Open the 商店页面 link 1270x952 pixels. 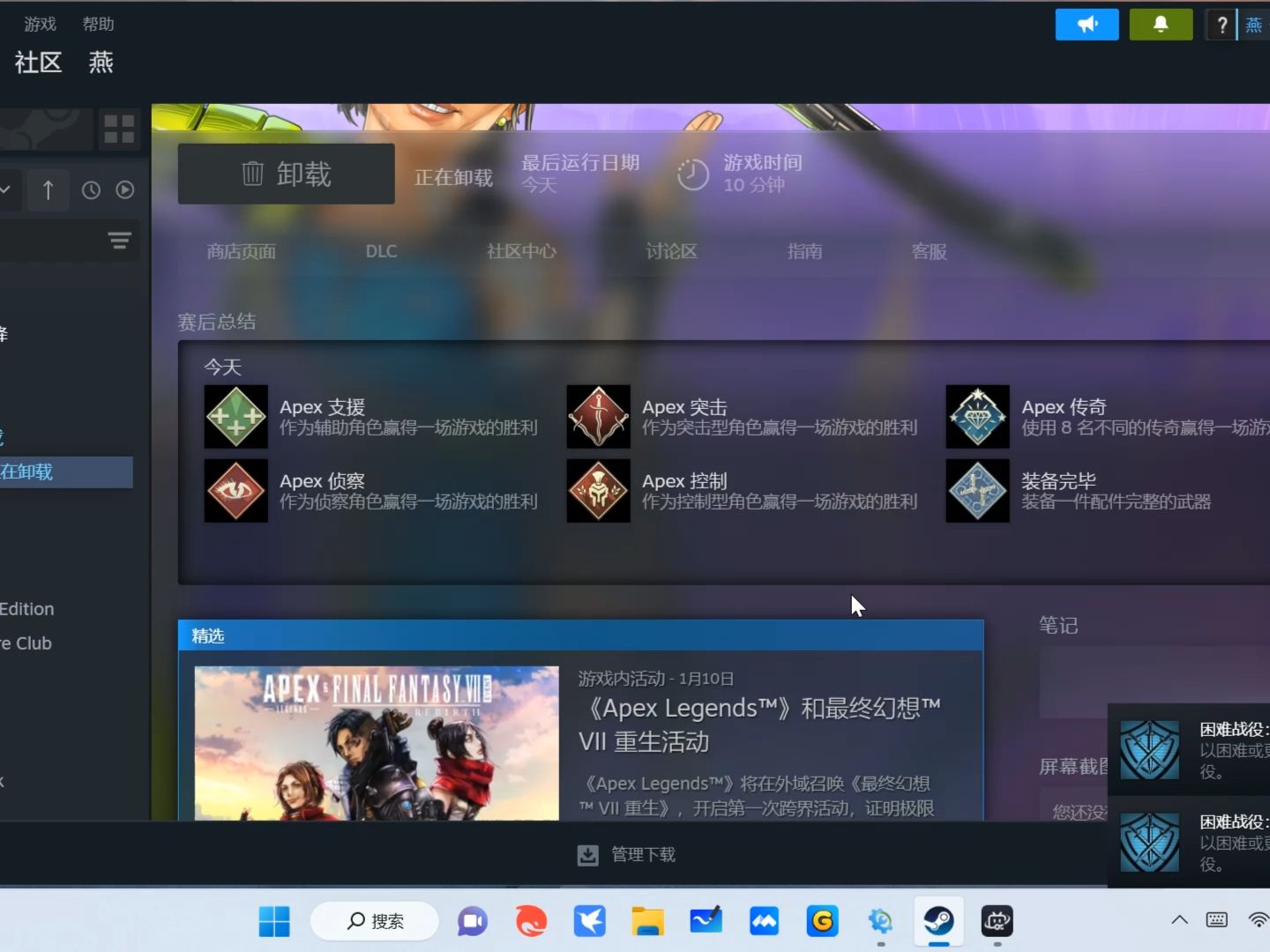(242, 252)
